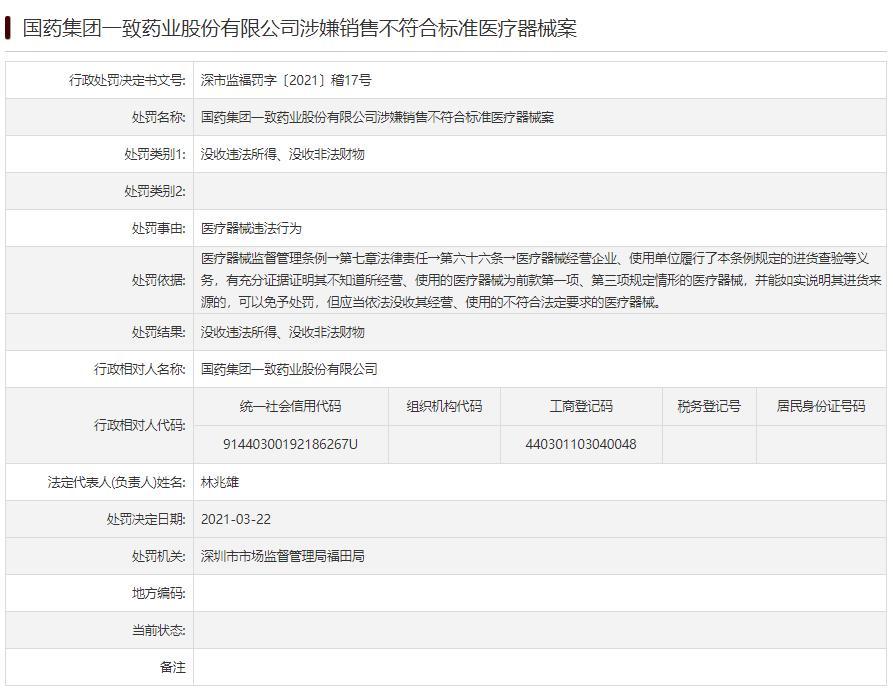Click the 处罚类别2 label
The image size is (893, 697).
coord(155,191)
